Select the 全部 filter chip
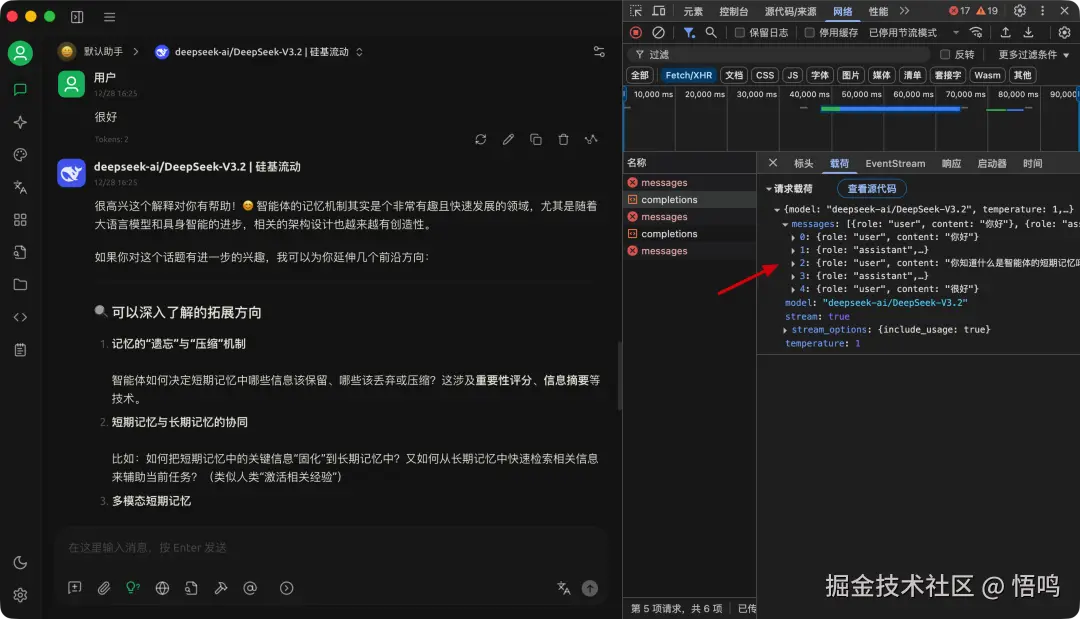The height and width of the screenshot is (619, 1080). coord(640,75)
